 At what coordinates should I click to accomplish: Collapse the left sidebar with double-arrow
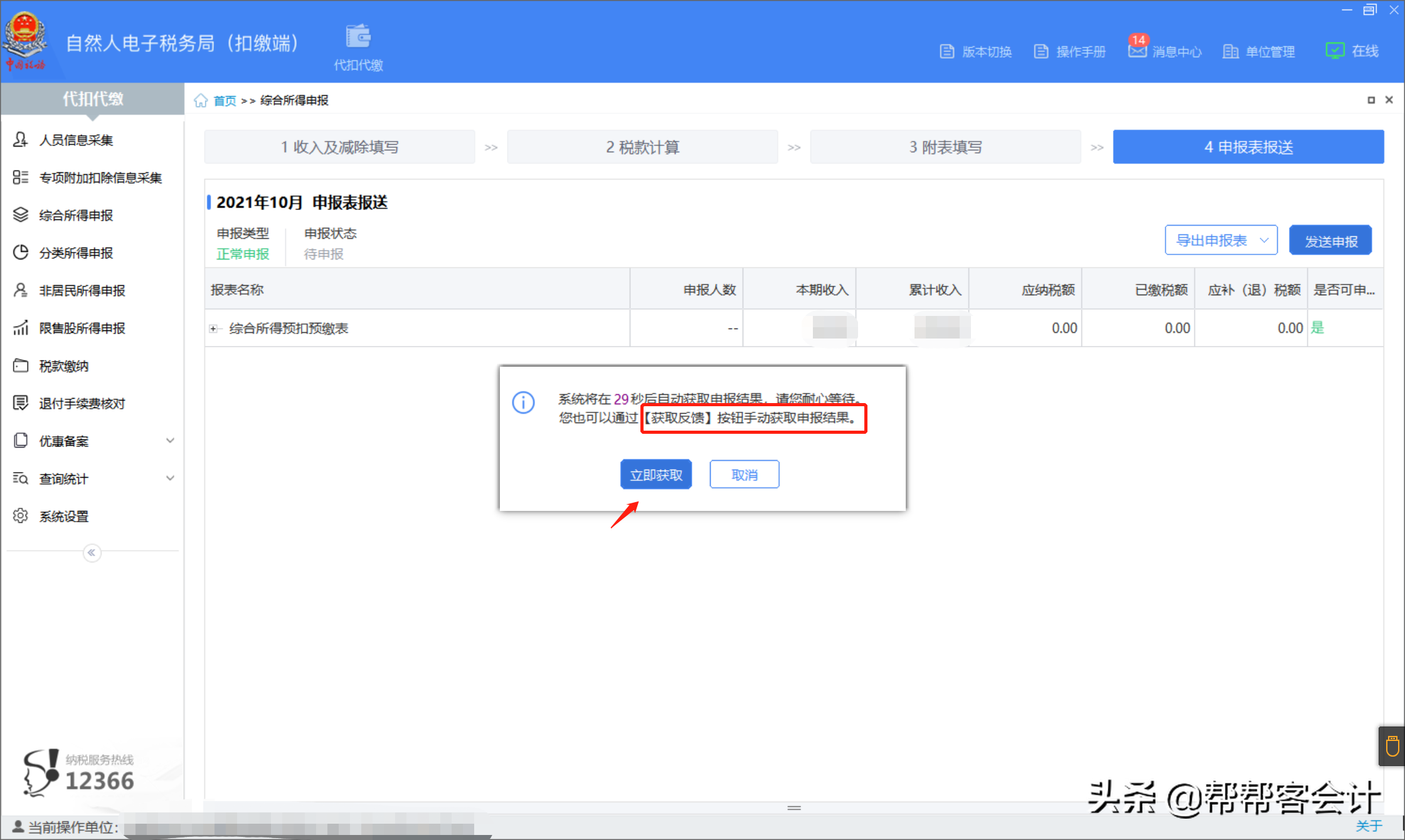92,552
